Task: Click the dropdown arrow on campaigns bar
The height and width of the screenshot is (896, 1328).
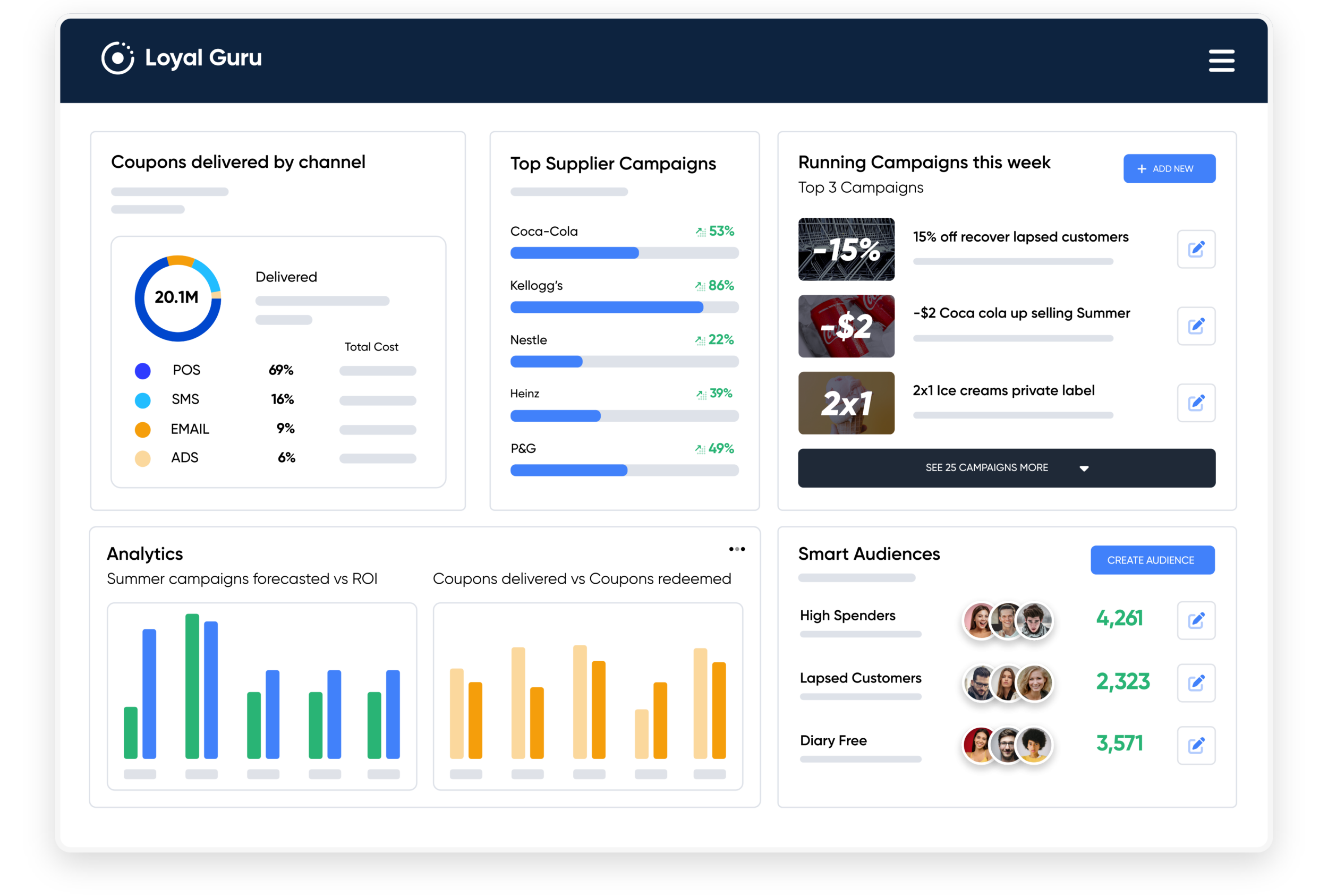Action: pos(1084,468)
